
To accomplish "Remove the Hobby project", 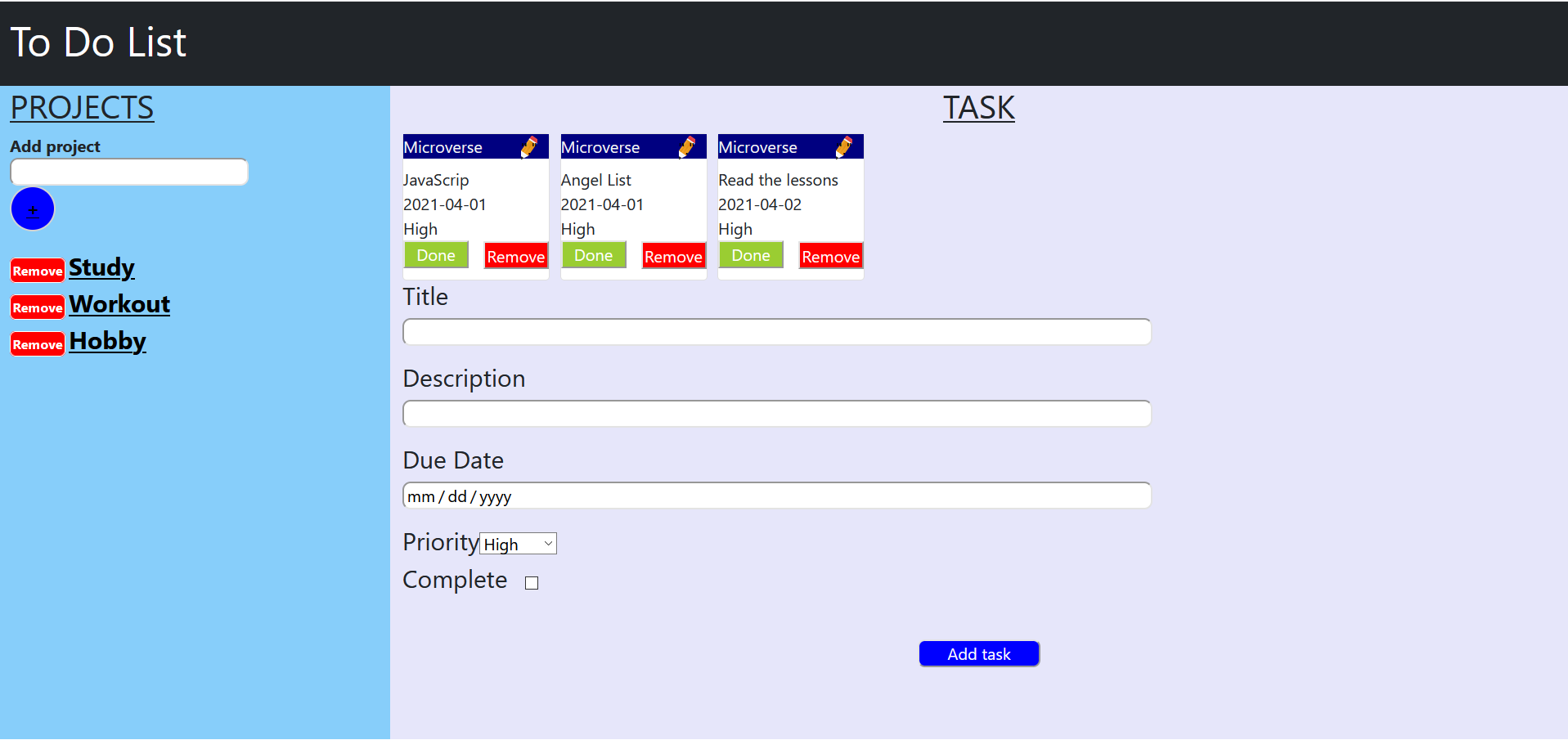I will tap(38, 344).
